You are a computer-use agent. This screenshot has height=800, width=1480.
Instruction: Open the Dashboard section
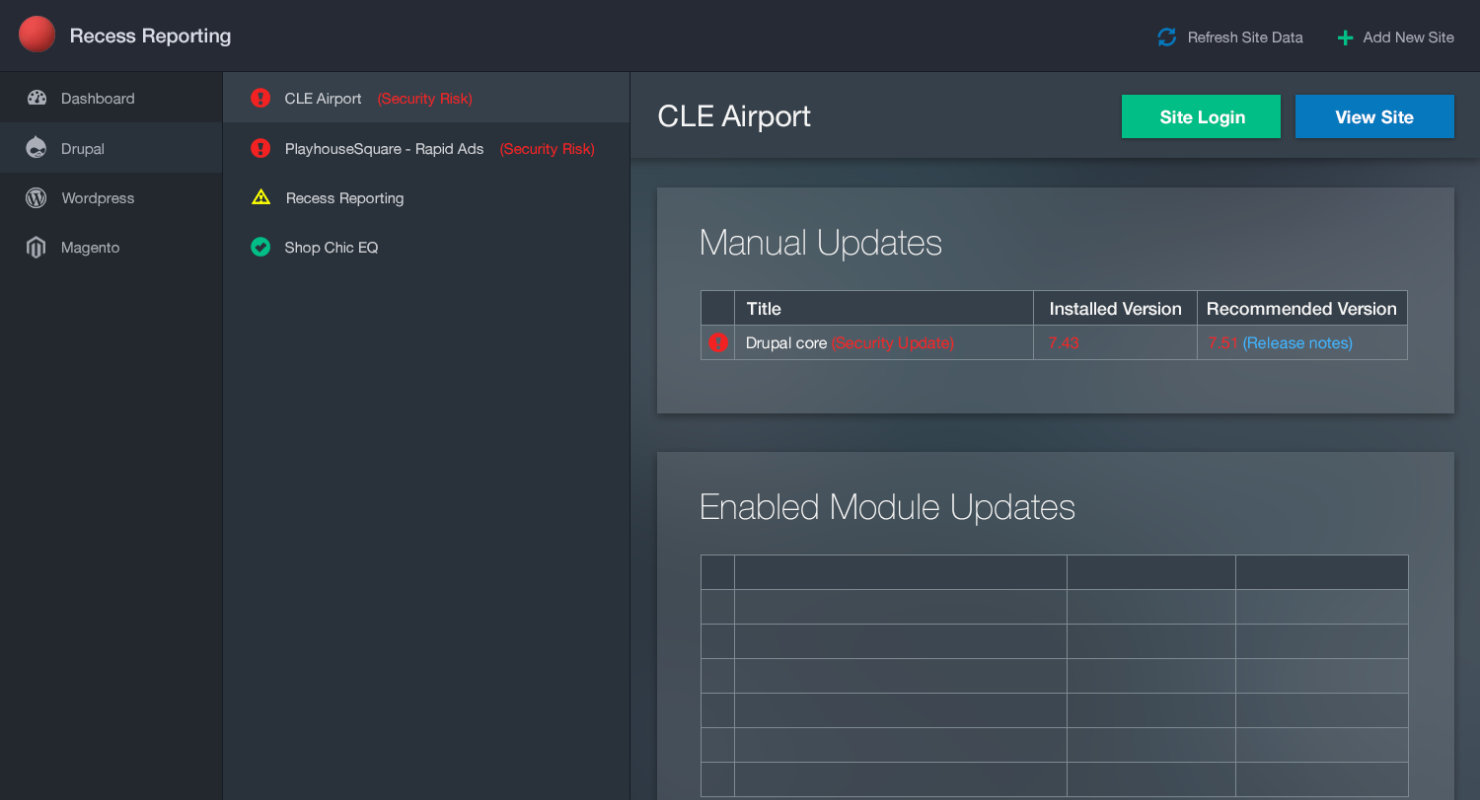111,98
